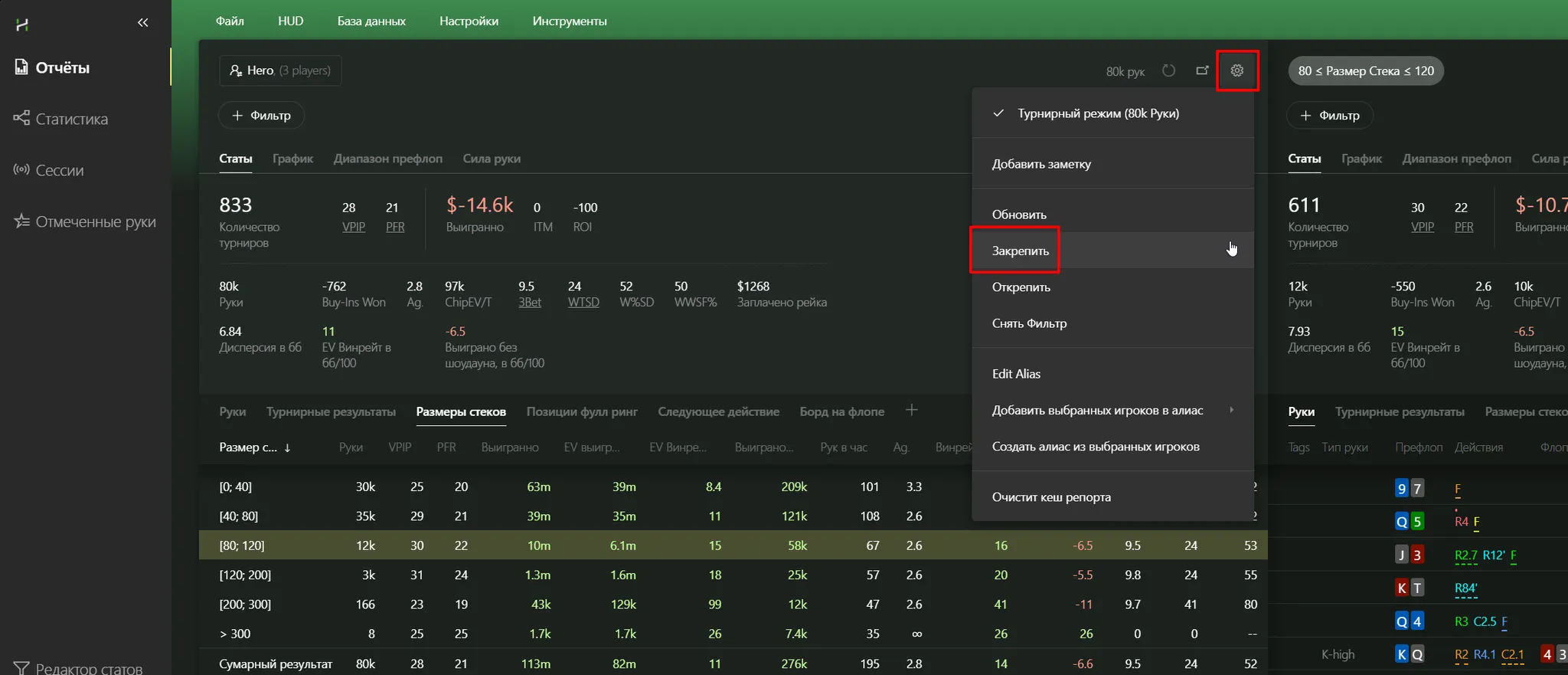Viewport: 1568px width, 675px height.
Task: Select Закрепить in the context menu
Action: click(1021, 251)
